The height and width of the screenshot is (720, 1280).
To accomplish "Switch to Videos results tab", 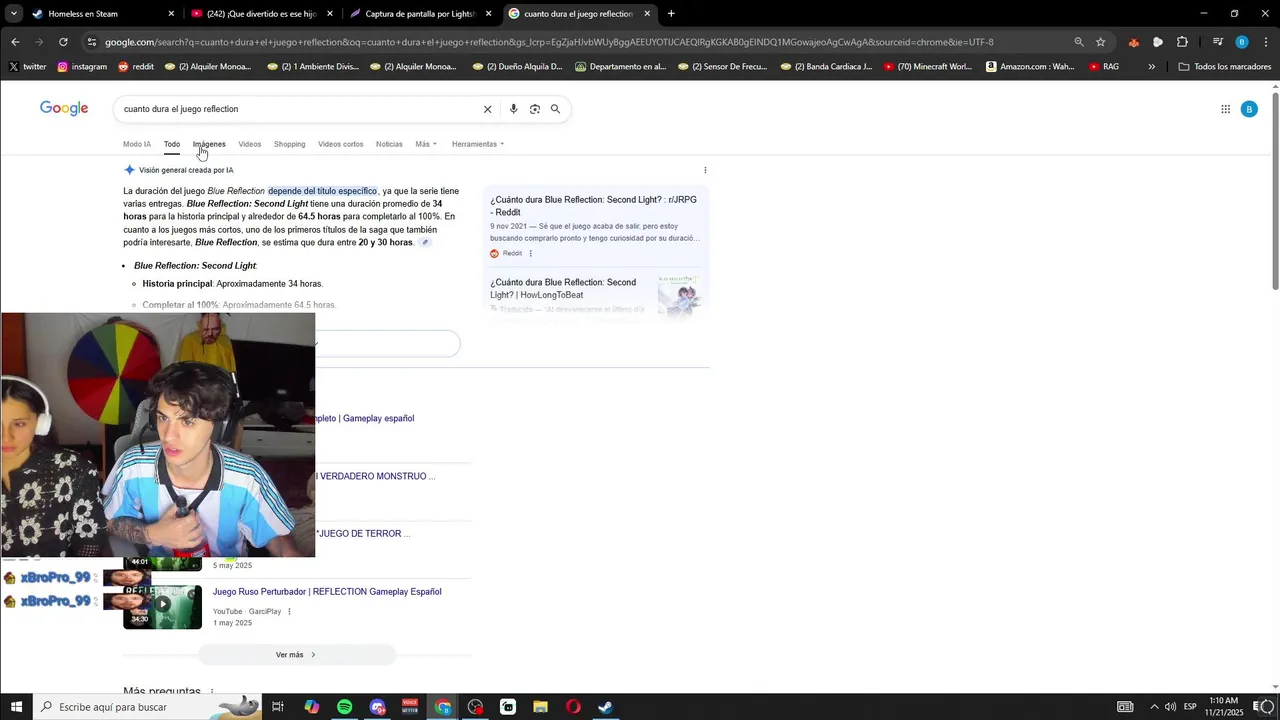I will [249, 144].
